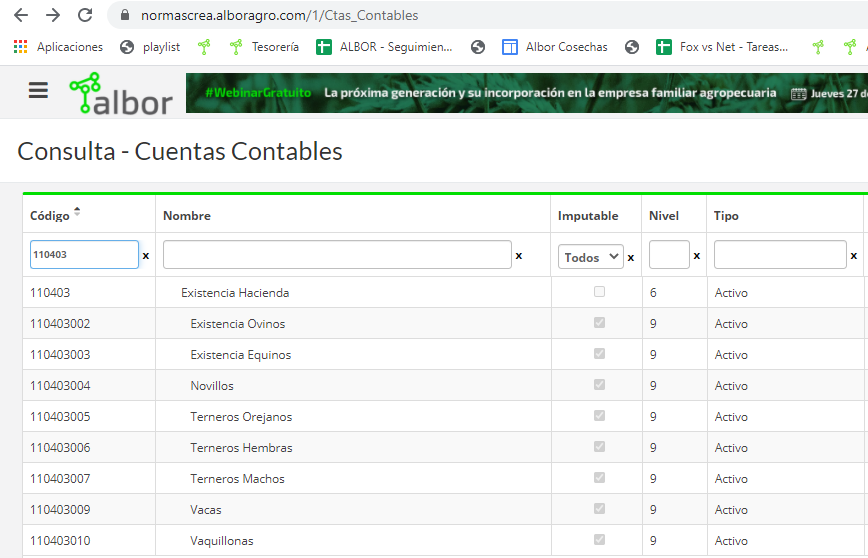Toggle Imputable checkbox for Terneros Orejanos

[599, 416]
